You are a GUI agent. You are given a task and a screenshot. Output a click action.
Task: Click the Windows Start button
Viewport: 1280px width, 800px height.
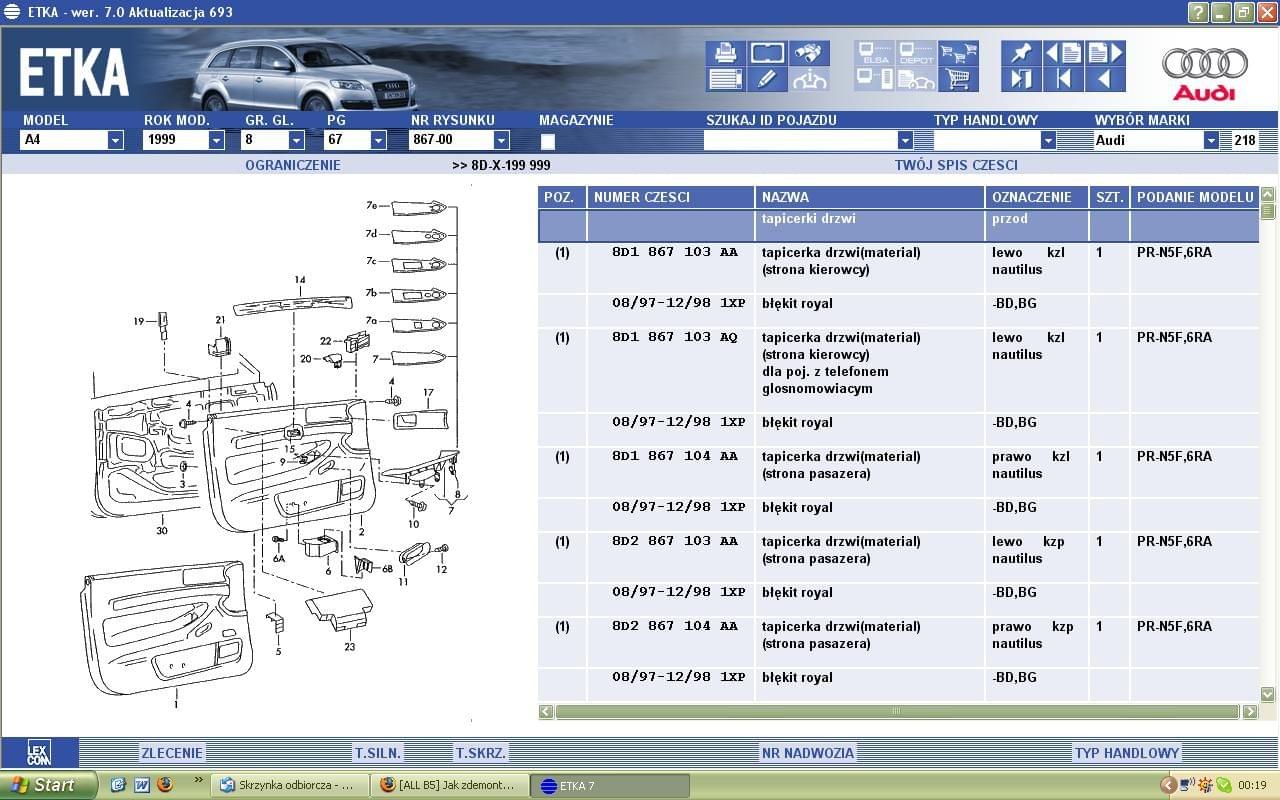point(48,785)
